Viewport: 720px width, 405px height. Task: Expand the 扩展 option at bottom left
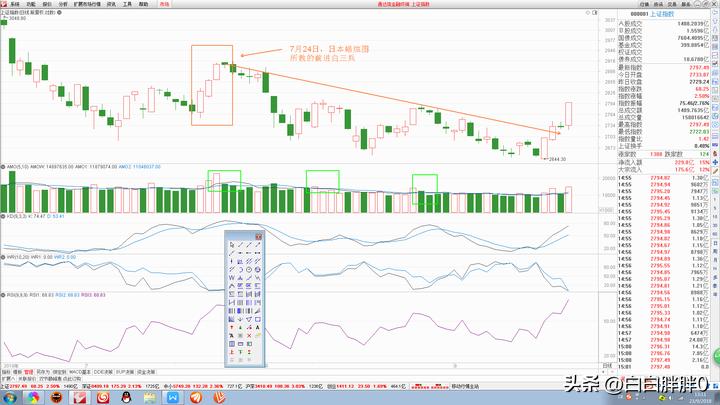[7, 380]
